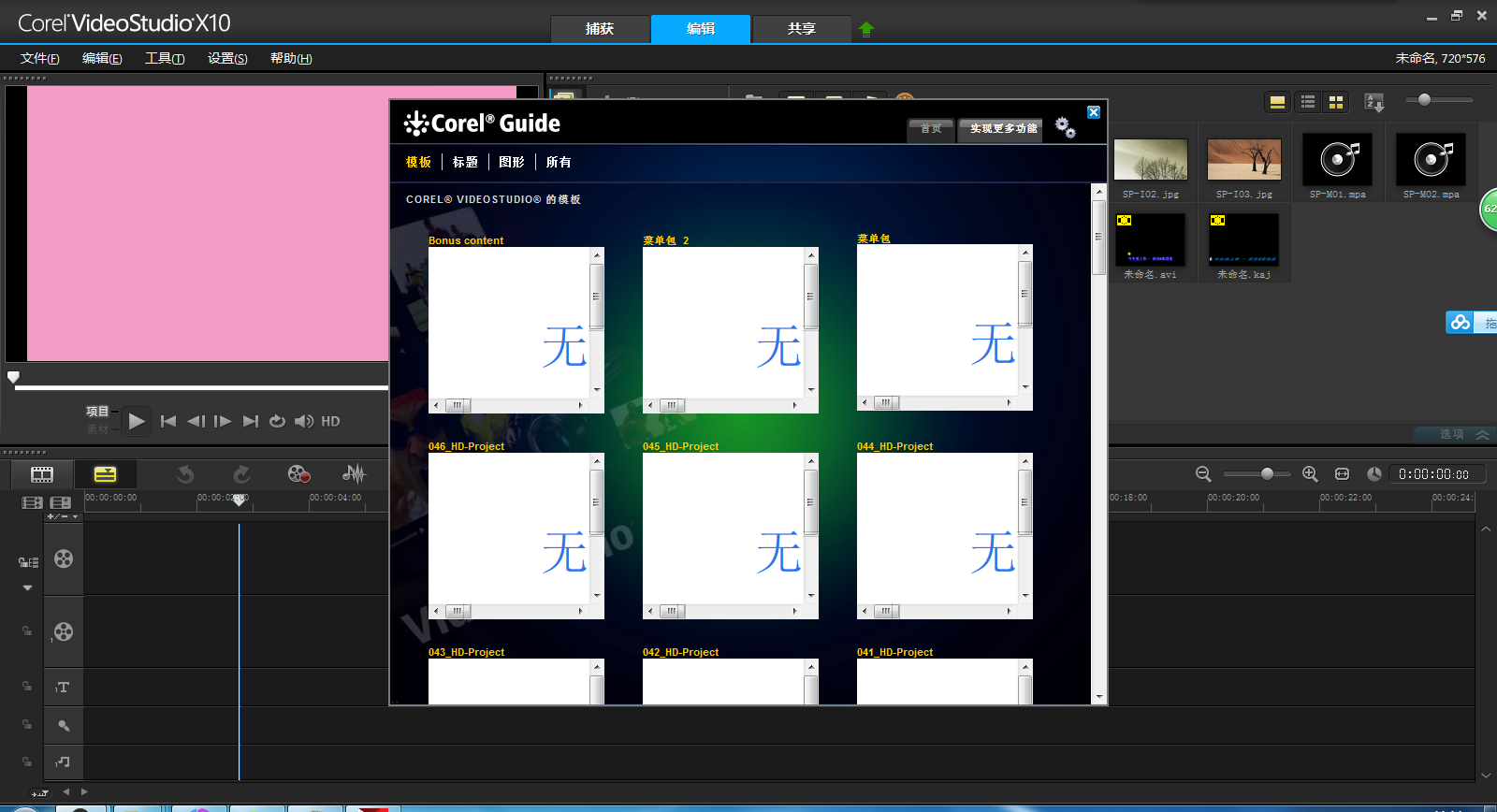Toggle lock on the Title track

pos(27,687)
